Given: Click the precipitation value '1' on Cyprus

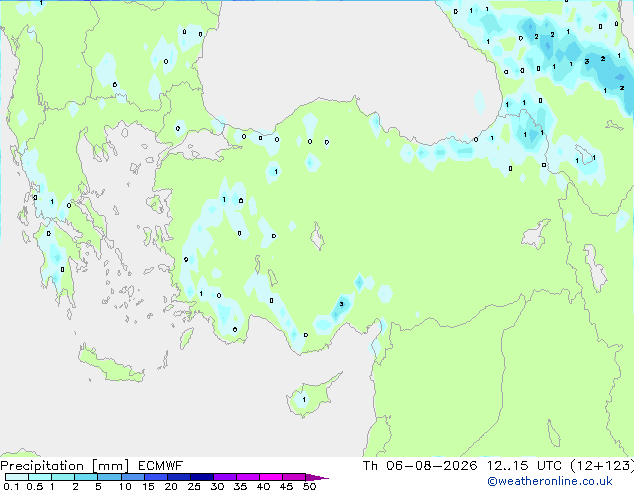Looking at the screenshot, I should [304, 399].
